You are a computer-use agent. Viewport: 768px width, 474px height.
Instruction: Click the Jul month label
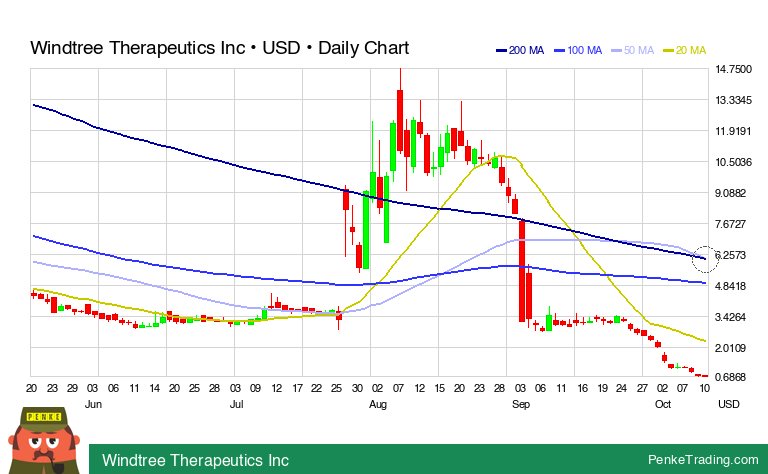tap(237, 404)
